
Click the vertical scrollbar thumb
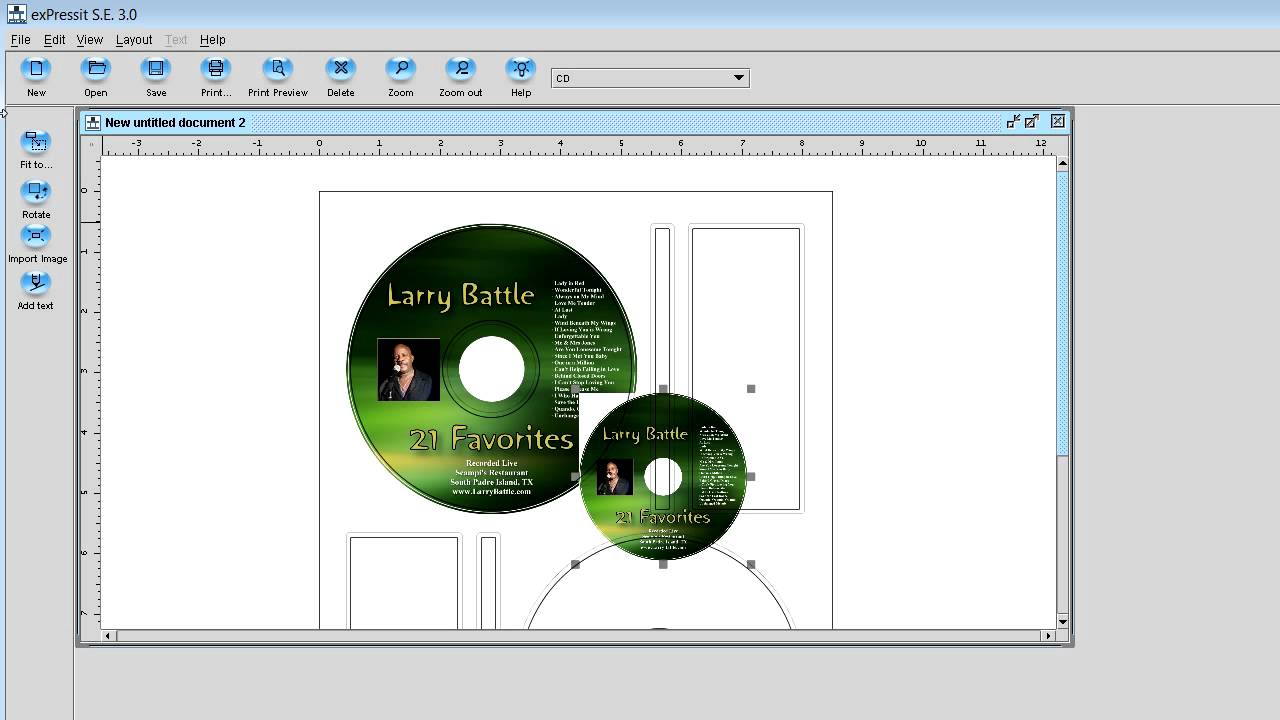(x=1063, y=312)
